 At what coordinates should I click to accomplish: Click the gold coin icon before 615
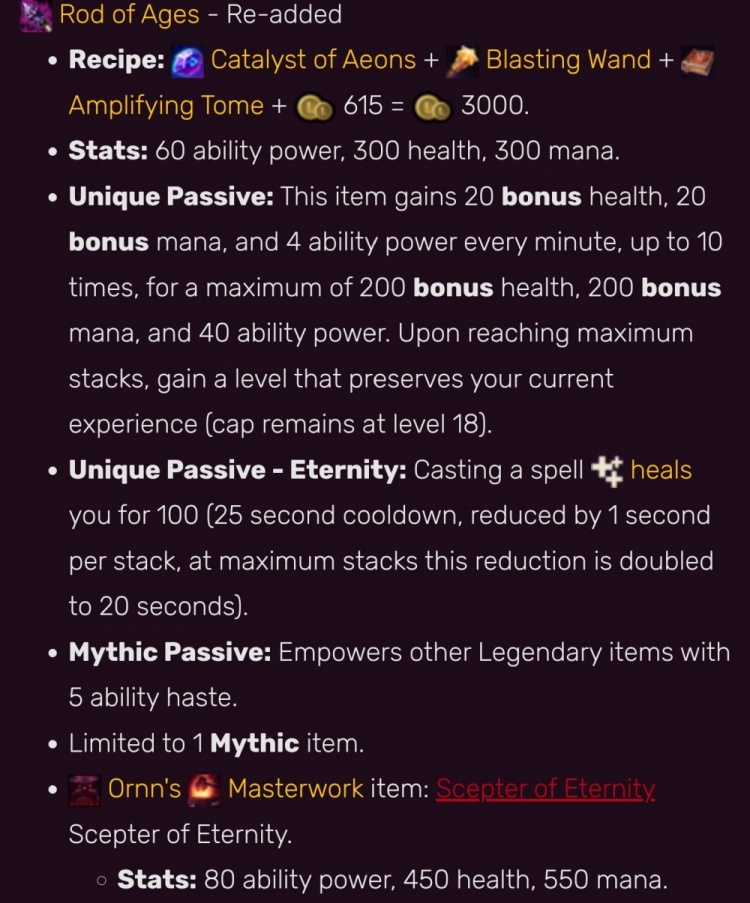[313, 106]
